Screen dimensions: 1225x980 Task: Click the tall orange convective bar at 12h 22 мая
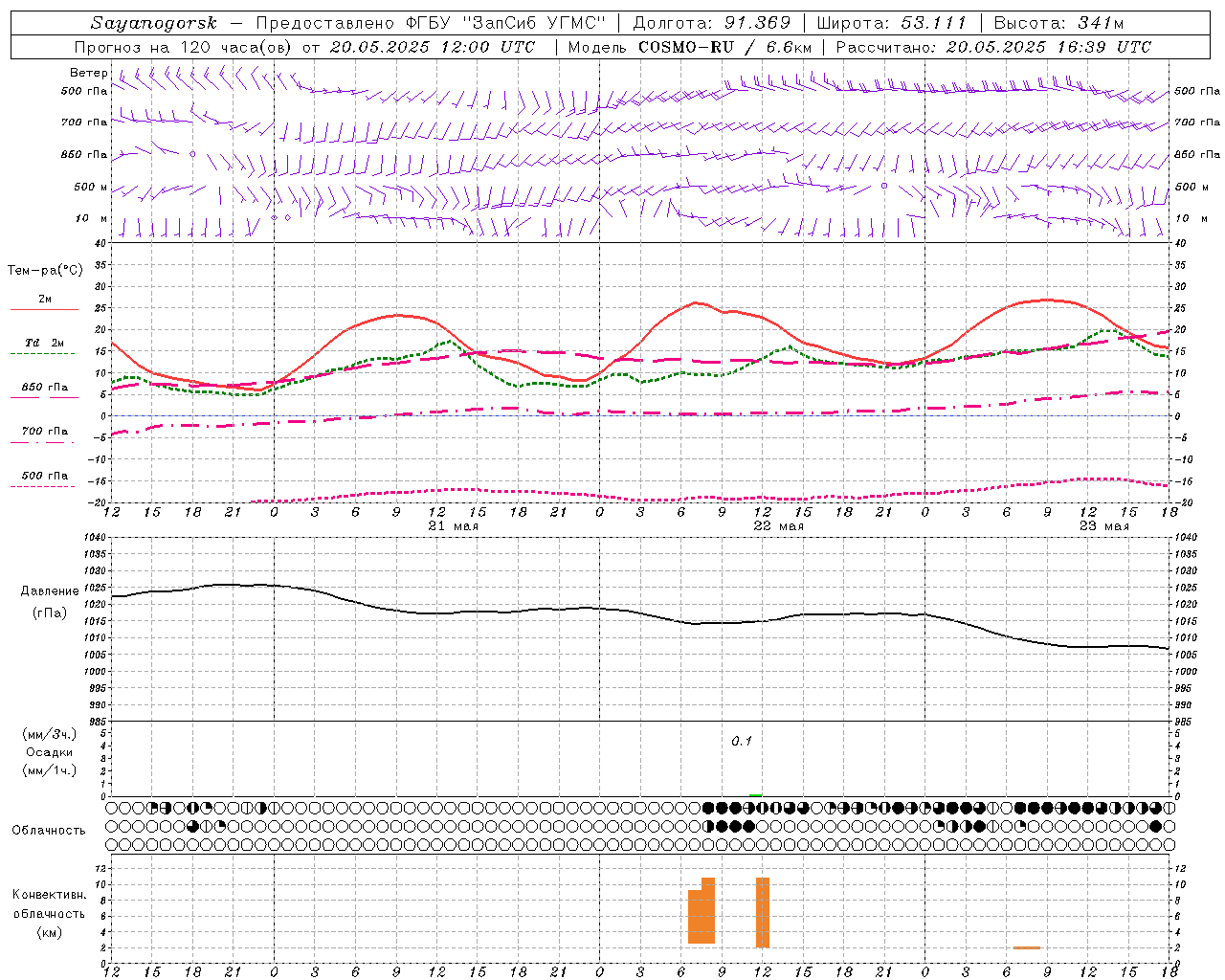pyautogui.click(x=763, y=912)
